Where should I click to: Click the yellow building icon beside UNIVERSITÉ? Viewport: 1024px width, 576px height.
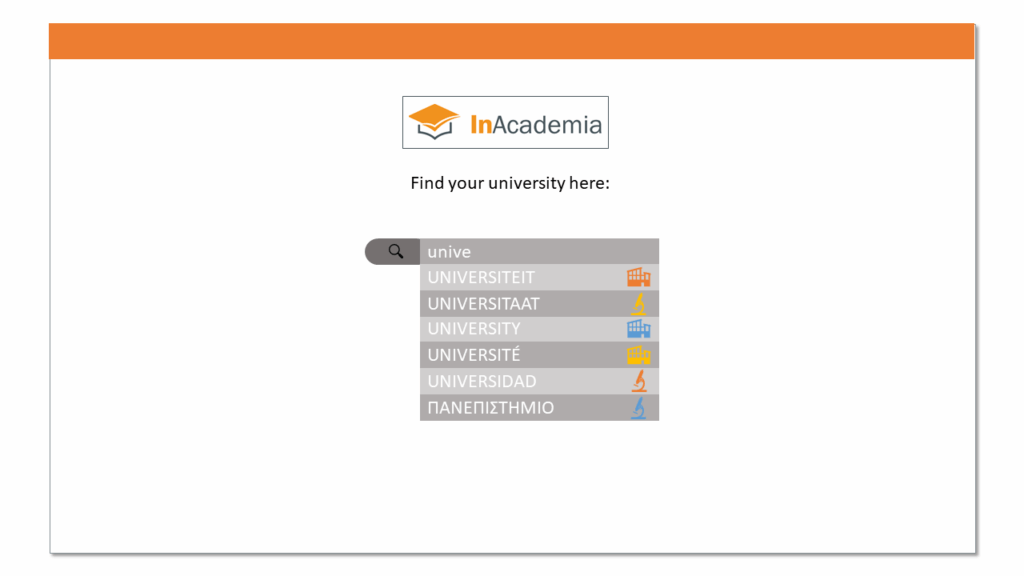pos(638,355)
